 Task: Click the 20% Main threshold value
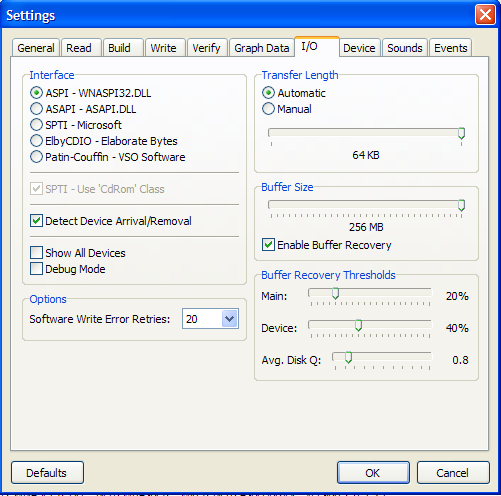click(x=457, y=296)
